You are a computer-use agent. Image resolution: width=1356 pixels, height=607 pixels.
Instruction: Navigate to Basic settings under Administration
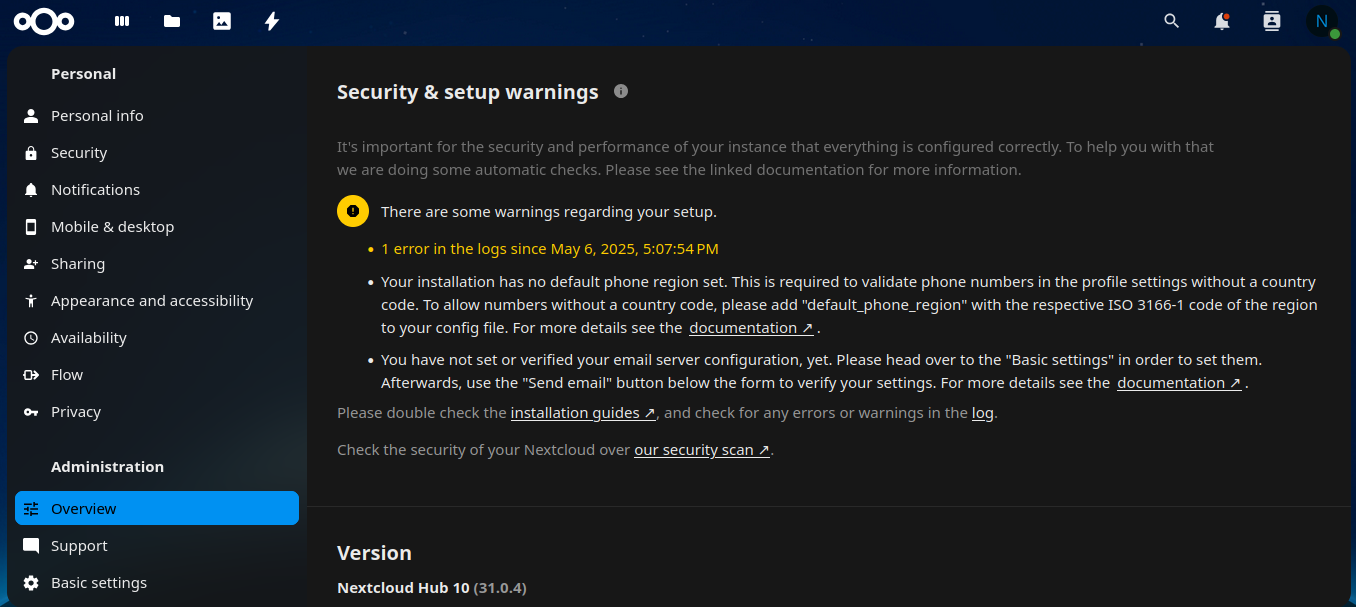point(99,583)
